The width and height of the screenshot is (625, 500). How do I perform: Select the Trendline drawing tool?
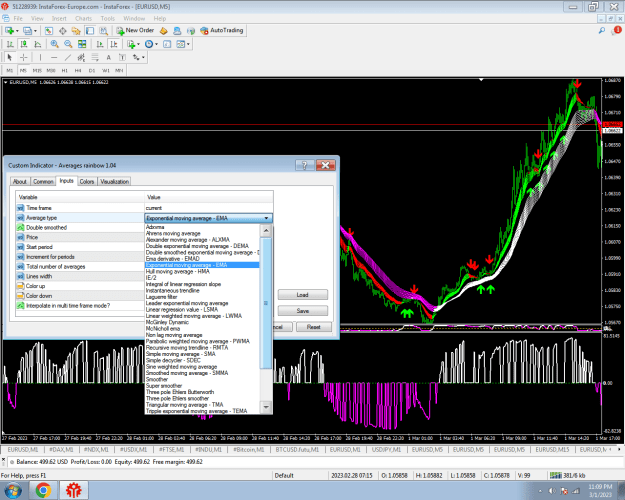point(68,57)
